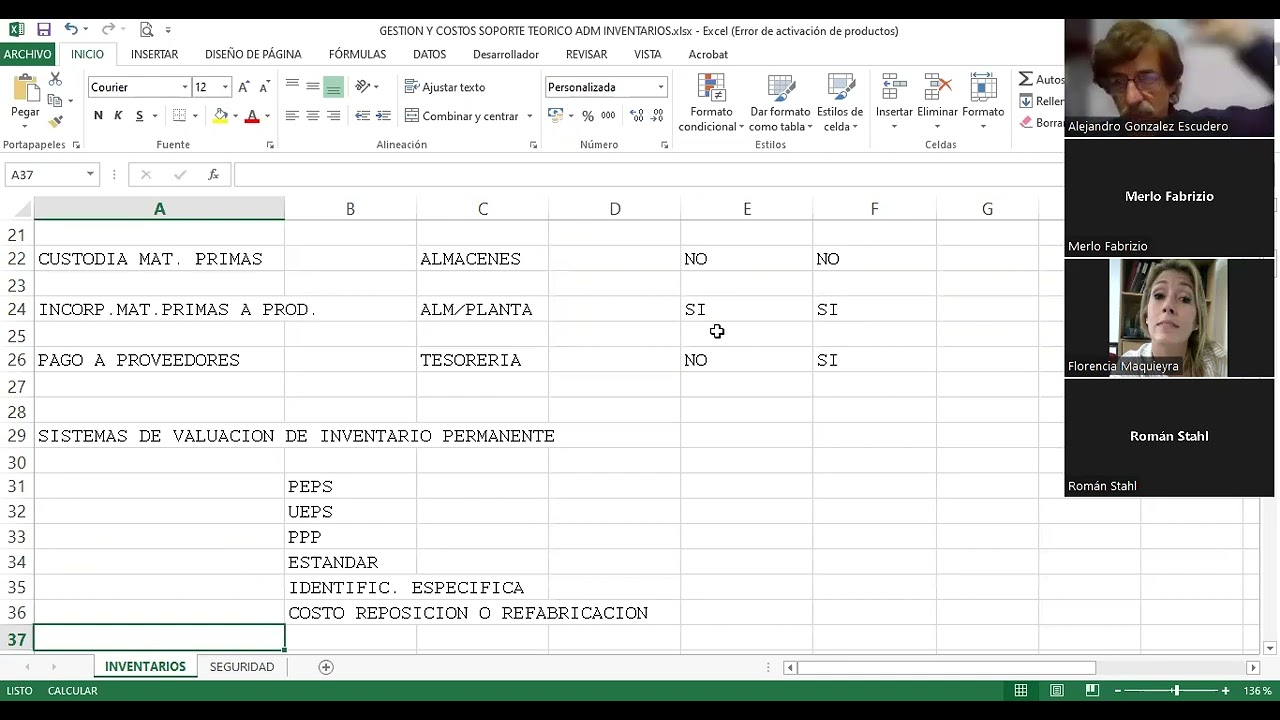Switch to Page Layout view icon
The height and width of the screenshot is (720, 1280).
pos(1057,691)
